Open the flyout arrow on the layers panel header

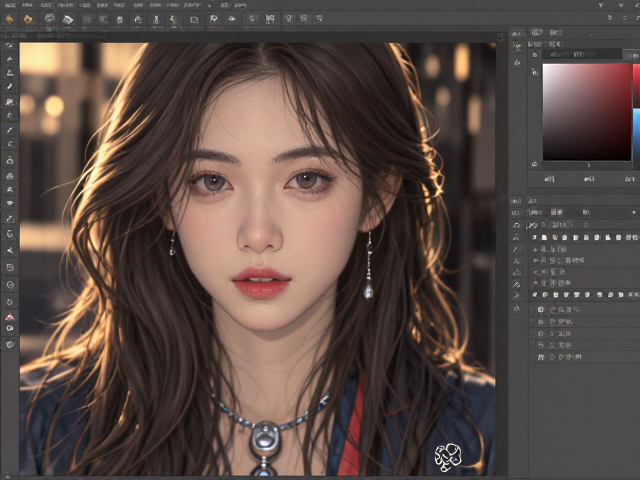click(634, 212)
